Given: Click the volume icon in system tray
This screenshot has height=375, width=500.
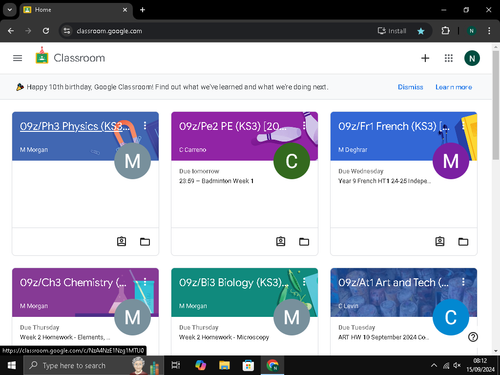Looking at the screenshot, I should coord(457,365).
